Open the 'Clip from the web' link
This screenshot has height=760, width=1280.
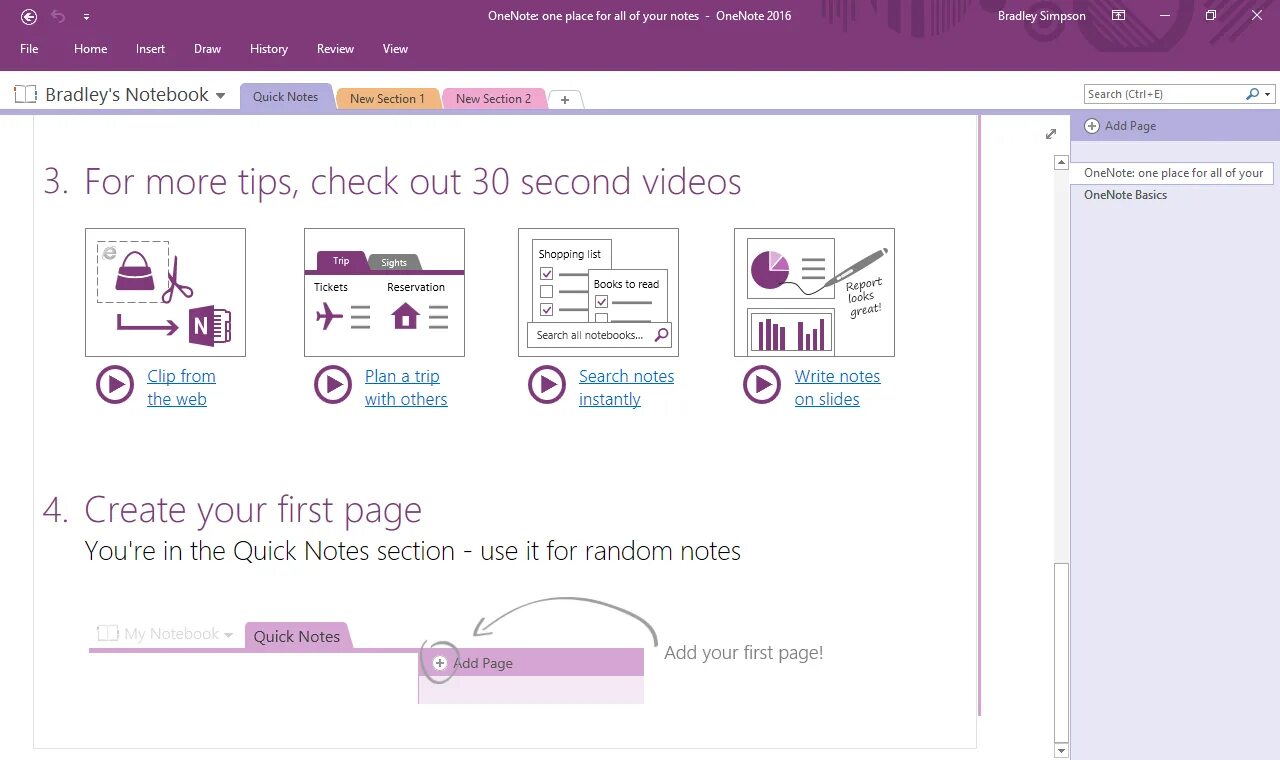(x=181, y=387)
